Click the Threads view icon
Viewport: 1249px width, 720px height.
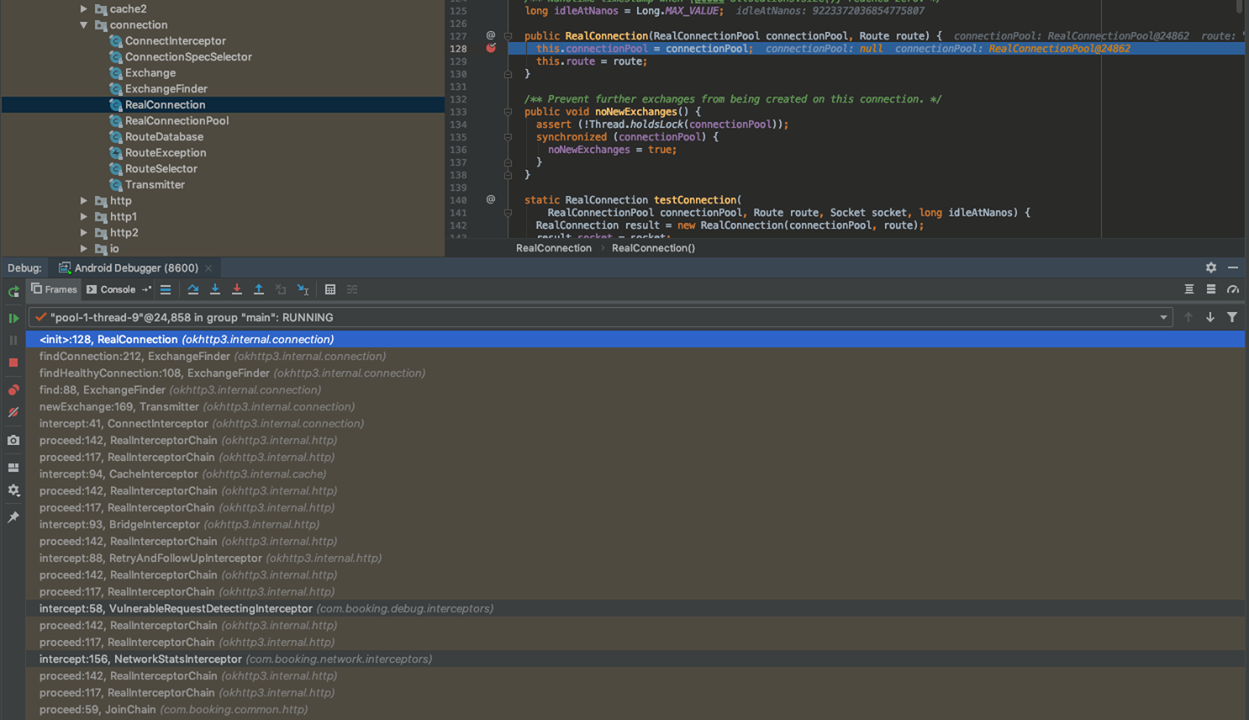click(1189, 290)
